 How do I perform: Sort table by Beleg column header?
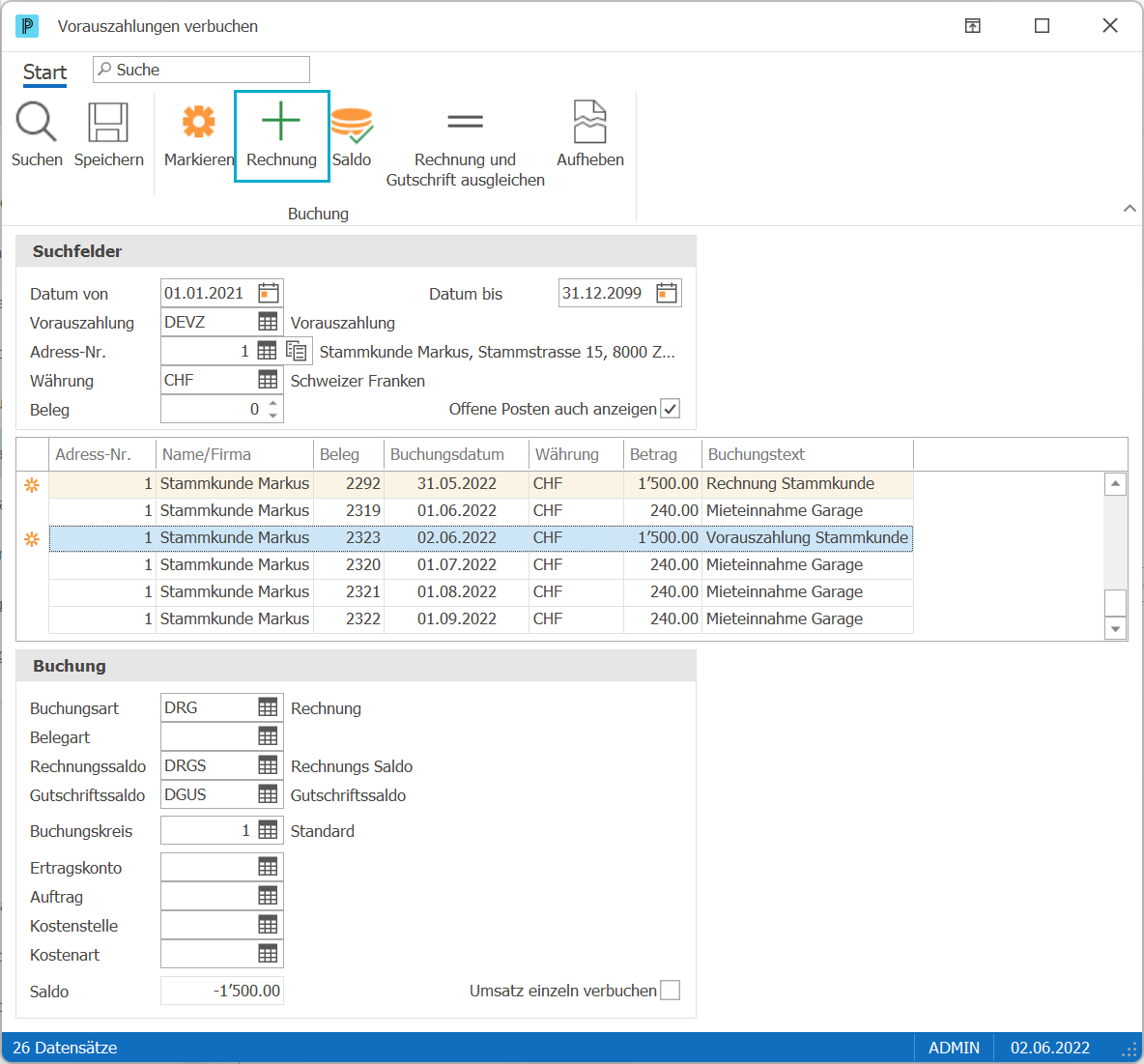(349, 454)
